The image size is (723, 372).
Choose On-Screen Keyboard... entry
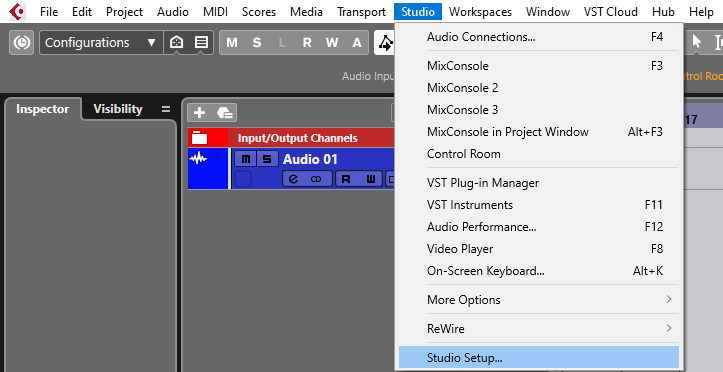pos(539,271)
